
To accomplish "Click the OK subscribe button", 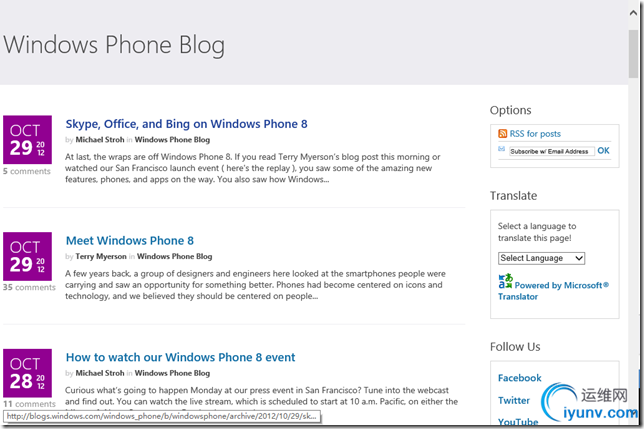I will (603, 151).
